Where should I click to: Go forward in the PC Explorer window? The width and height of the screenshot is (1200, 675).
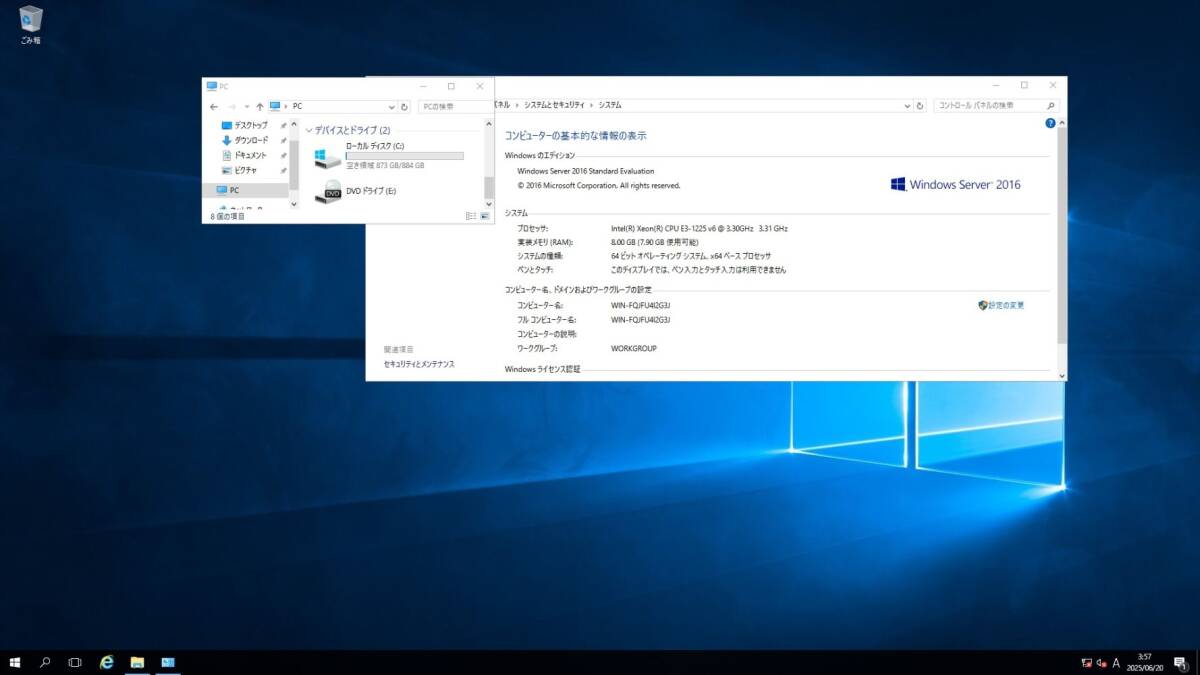coord(232,106)
